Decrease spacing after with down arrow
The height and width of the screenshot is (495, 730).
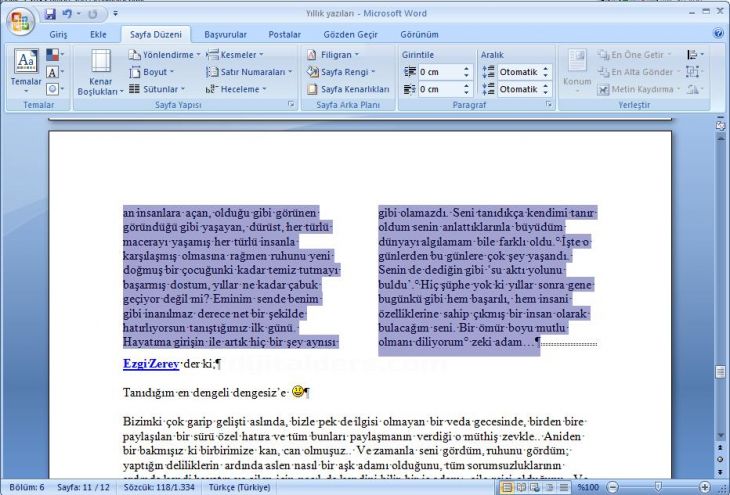[x=546, y=93]
